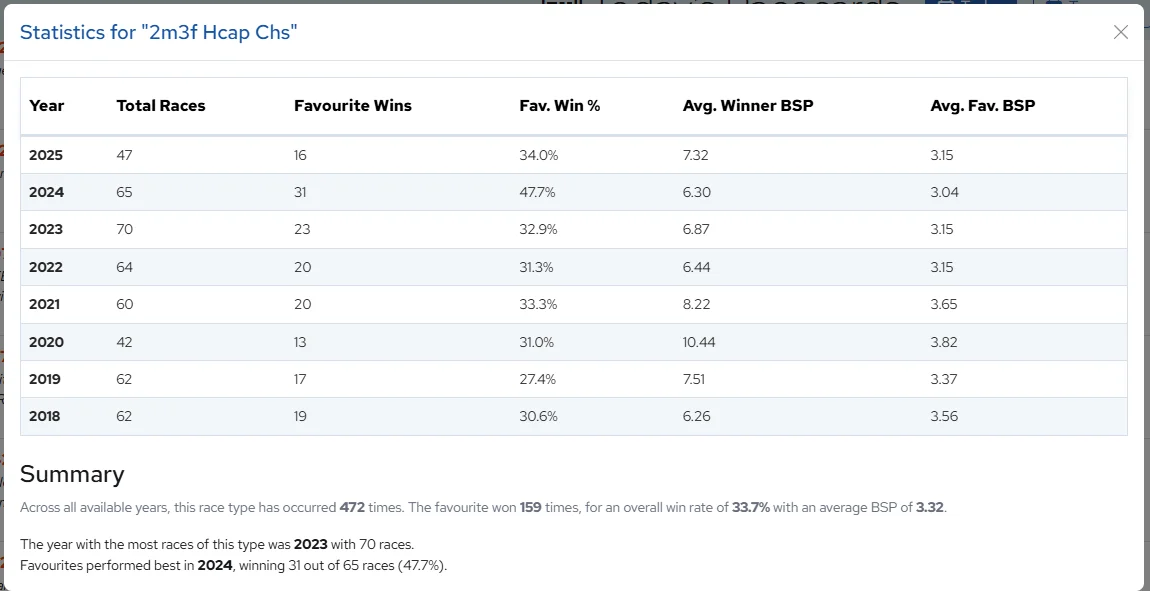Select the 2023 year row label
Viewport: 1150px width, 591px height.
pos(46,229)
